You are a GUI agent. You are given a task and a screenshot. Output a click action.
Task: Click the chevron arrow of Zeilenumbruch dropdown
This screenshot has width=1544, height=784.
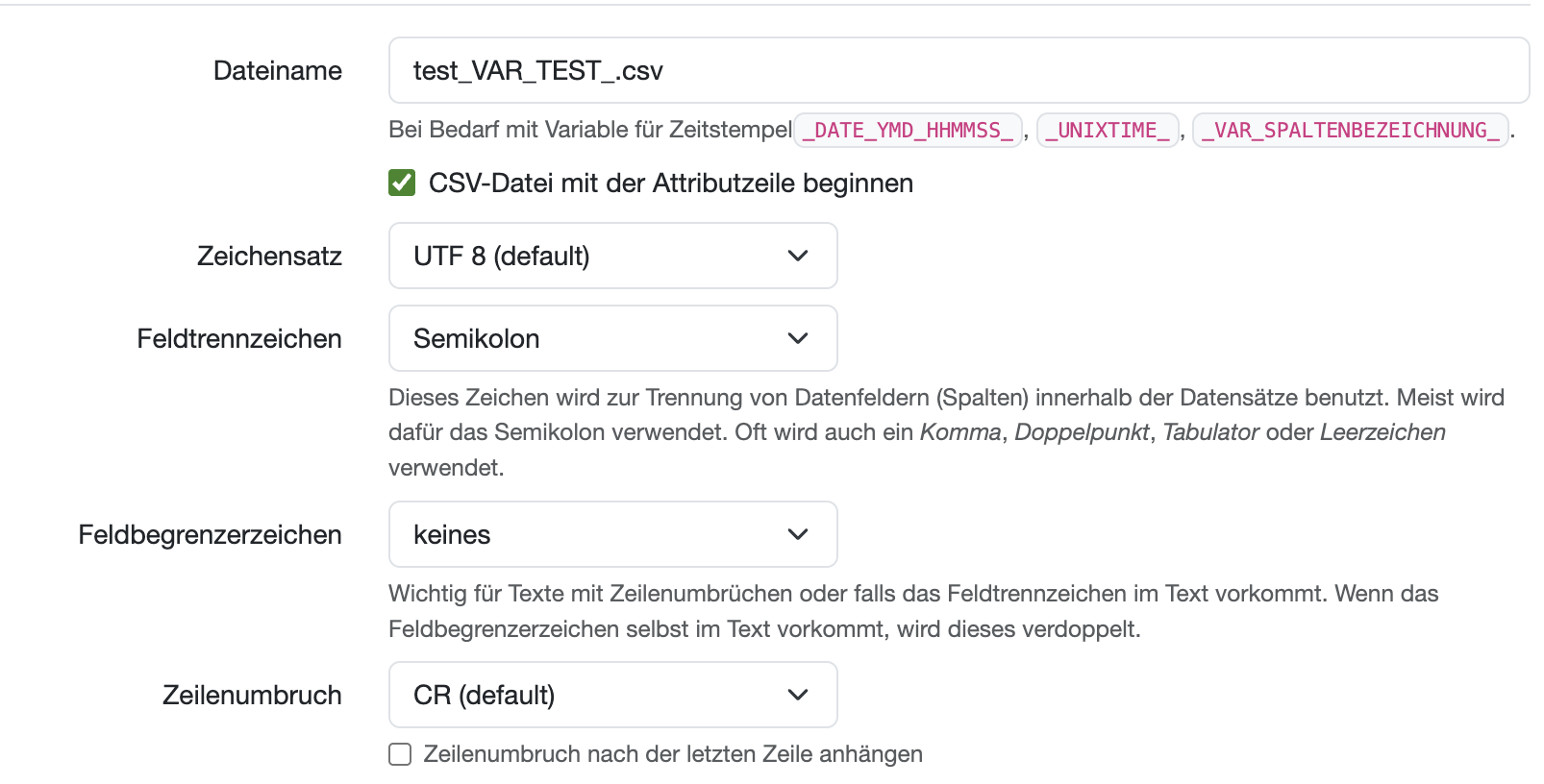pyautogui.click(x=797, y=695)
